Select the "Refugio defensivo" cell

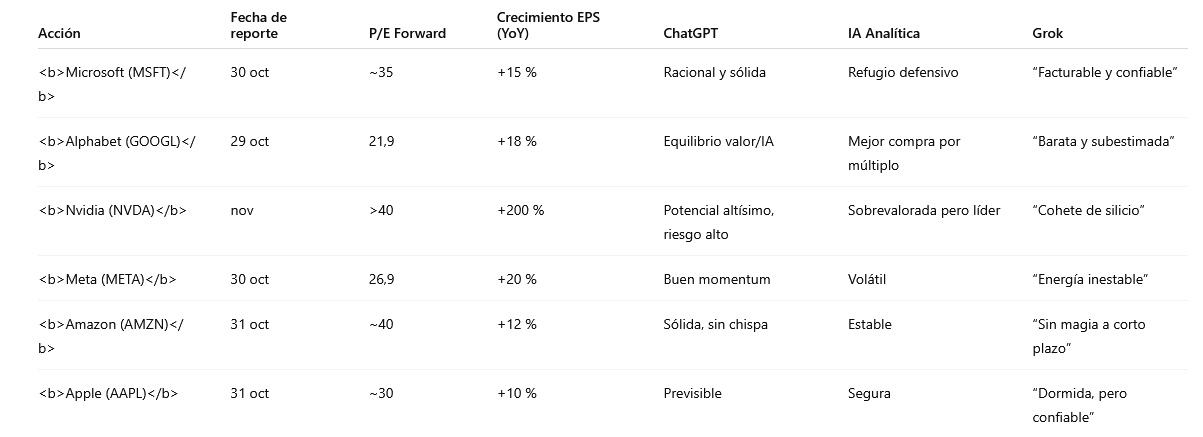point(903,72)
